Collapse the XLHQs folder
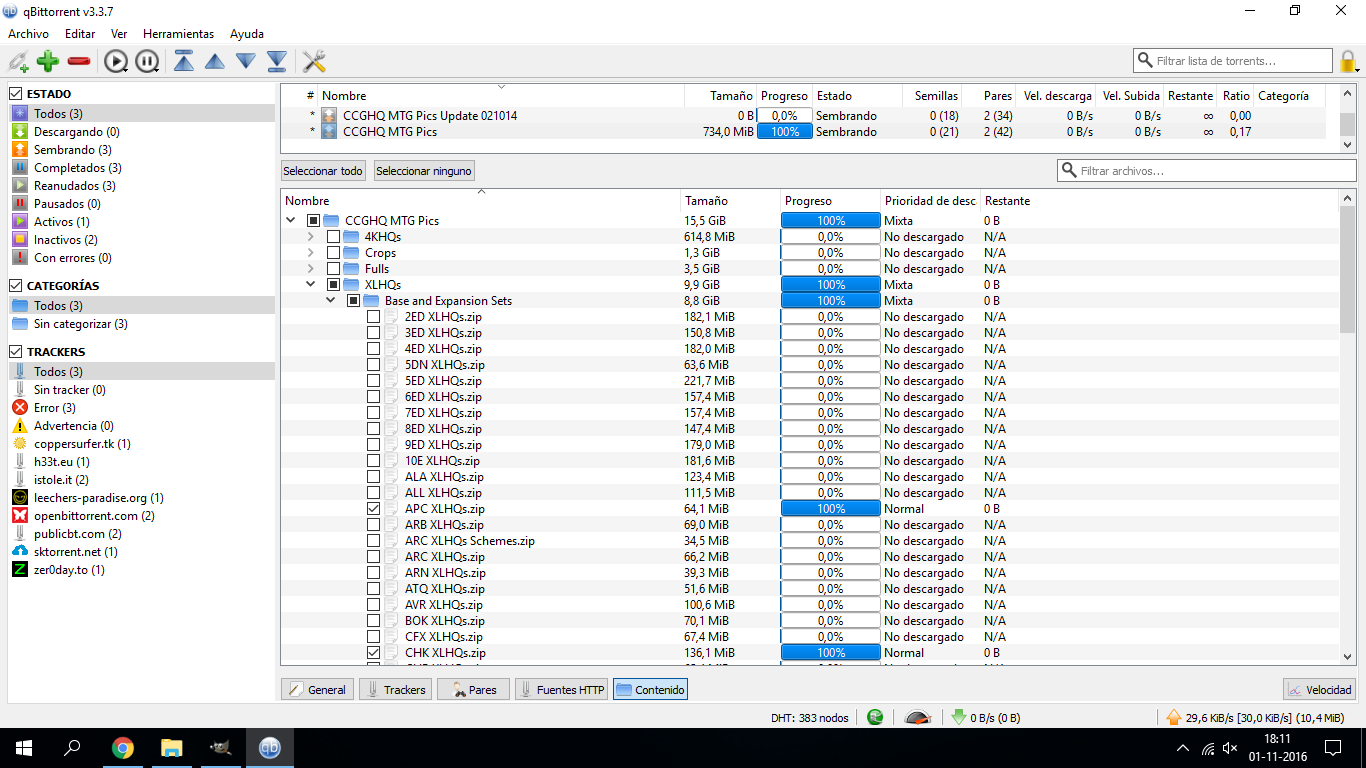This screenshot has width=1366, height=768. (310, 285)
